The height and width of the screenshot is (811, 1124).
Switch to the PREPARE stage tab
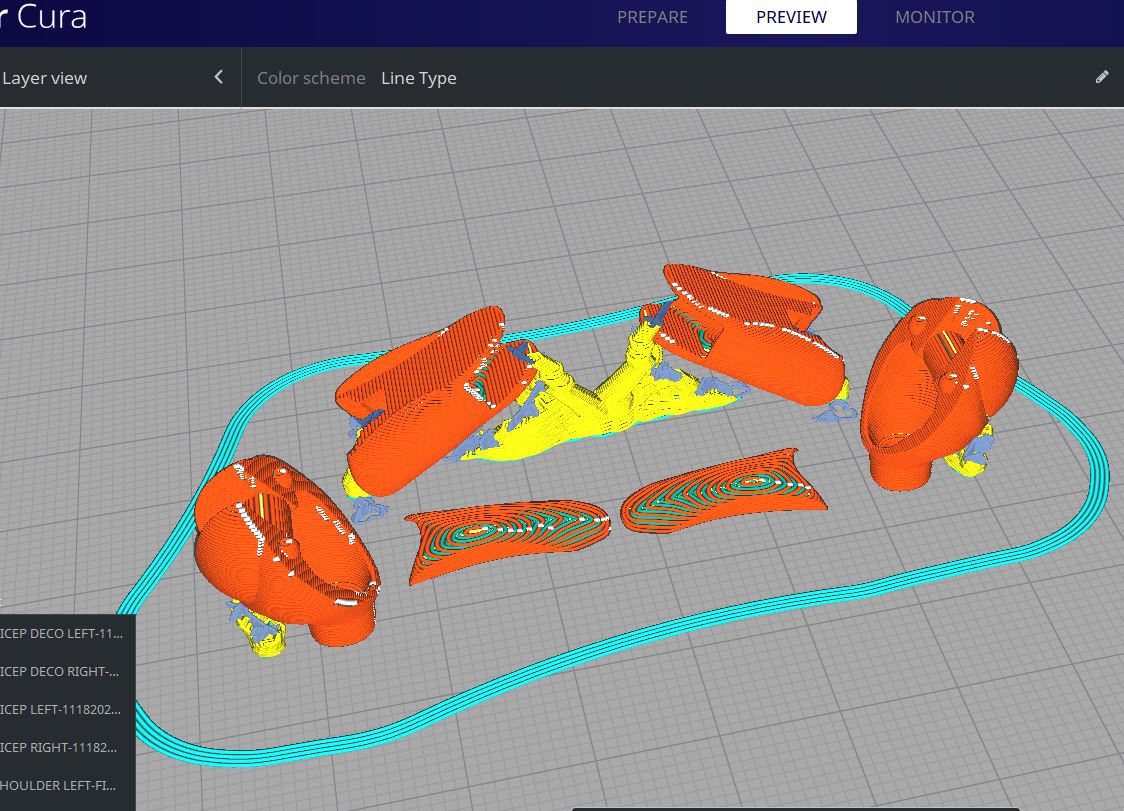coord(652,17)
